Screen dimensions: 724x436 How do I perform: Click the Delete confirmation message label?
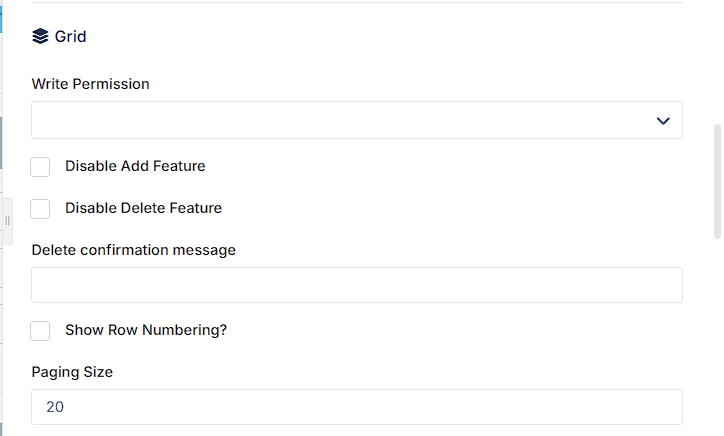coord(133,250)
